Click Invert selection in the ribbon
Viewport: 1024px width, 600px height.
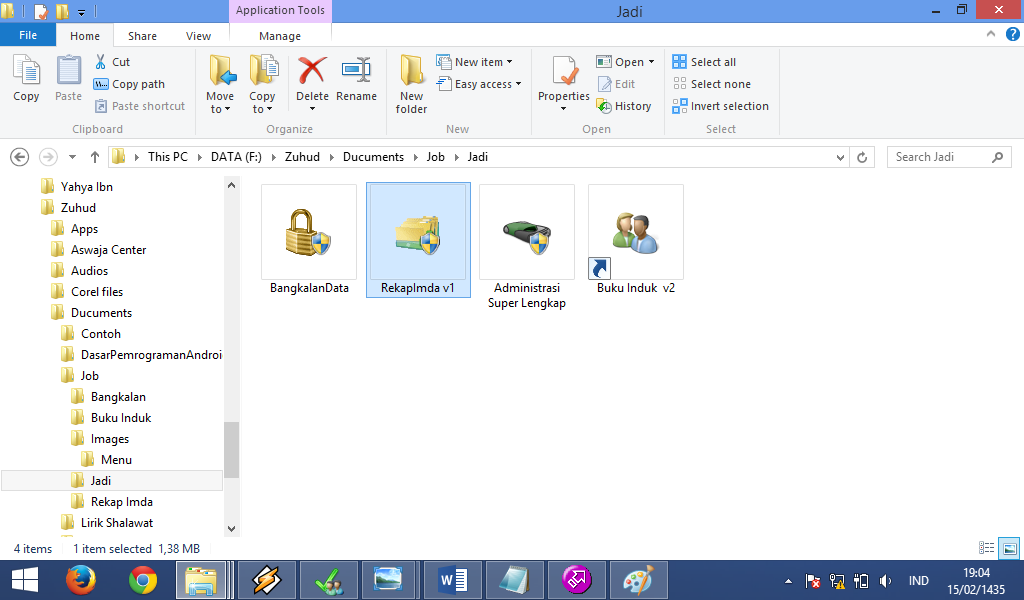pyautogui.click(x=720, y=106)
